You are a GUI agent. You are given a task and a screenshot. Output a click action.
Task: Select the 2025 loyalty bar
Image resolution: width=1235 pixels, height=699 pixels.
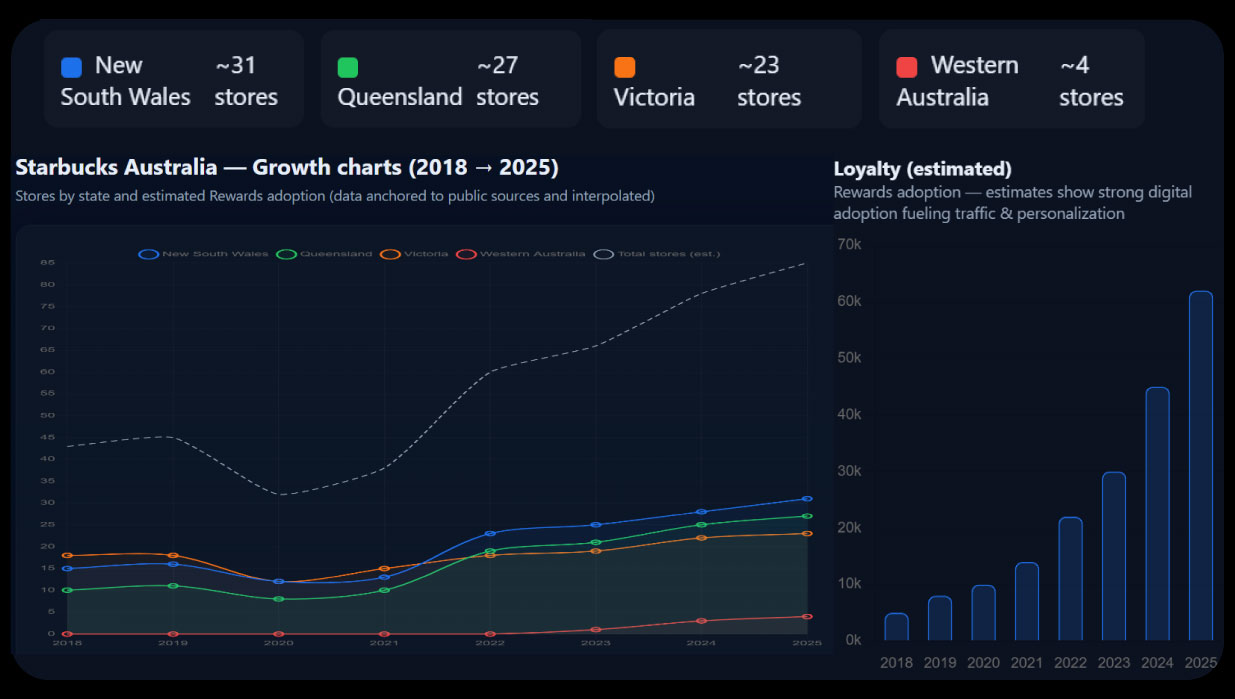1200,465
